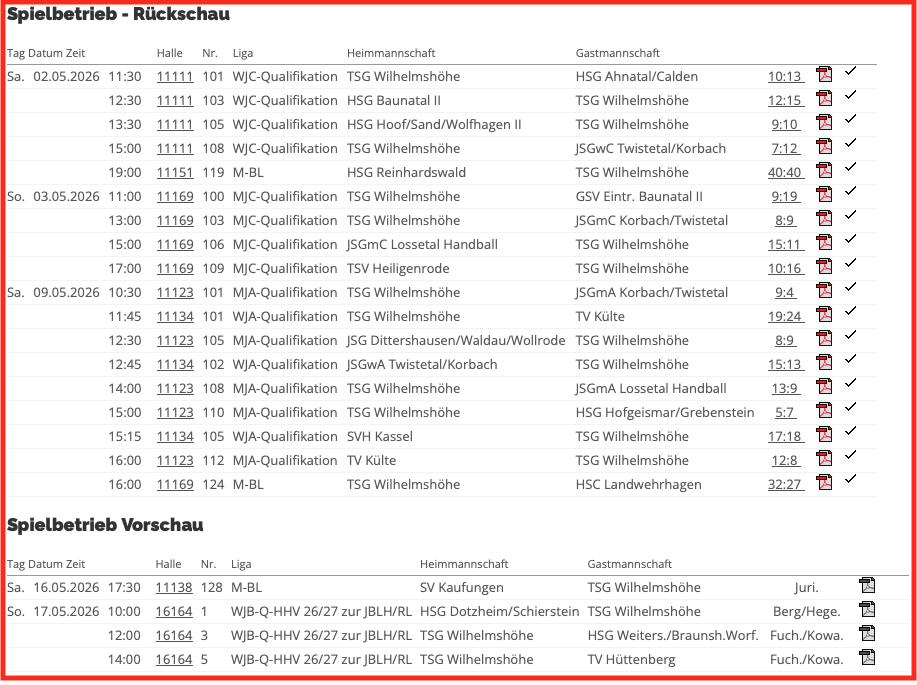
Task: Open PDF report for TV Külte 19:24 game
Action: (x=825, y=314)
